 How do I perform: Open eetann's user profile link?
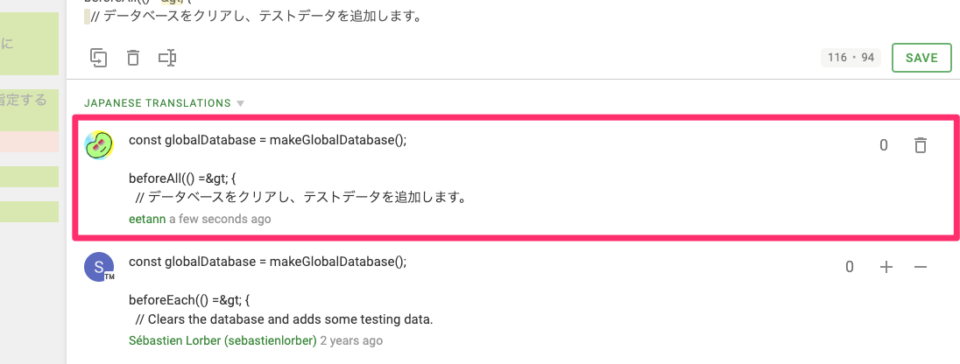pos(147,218)
